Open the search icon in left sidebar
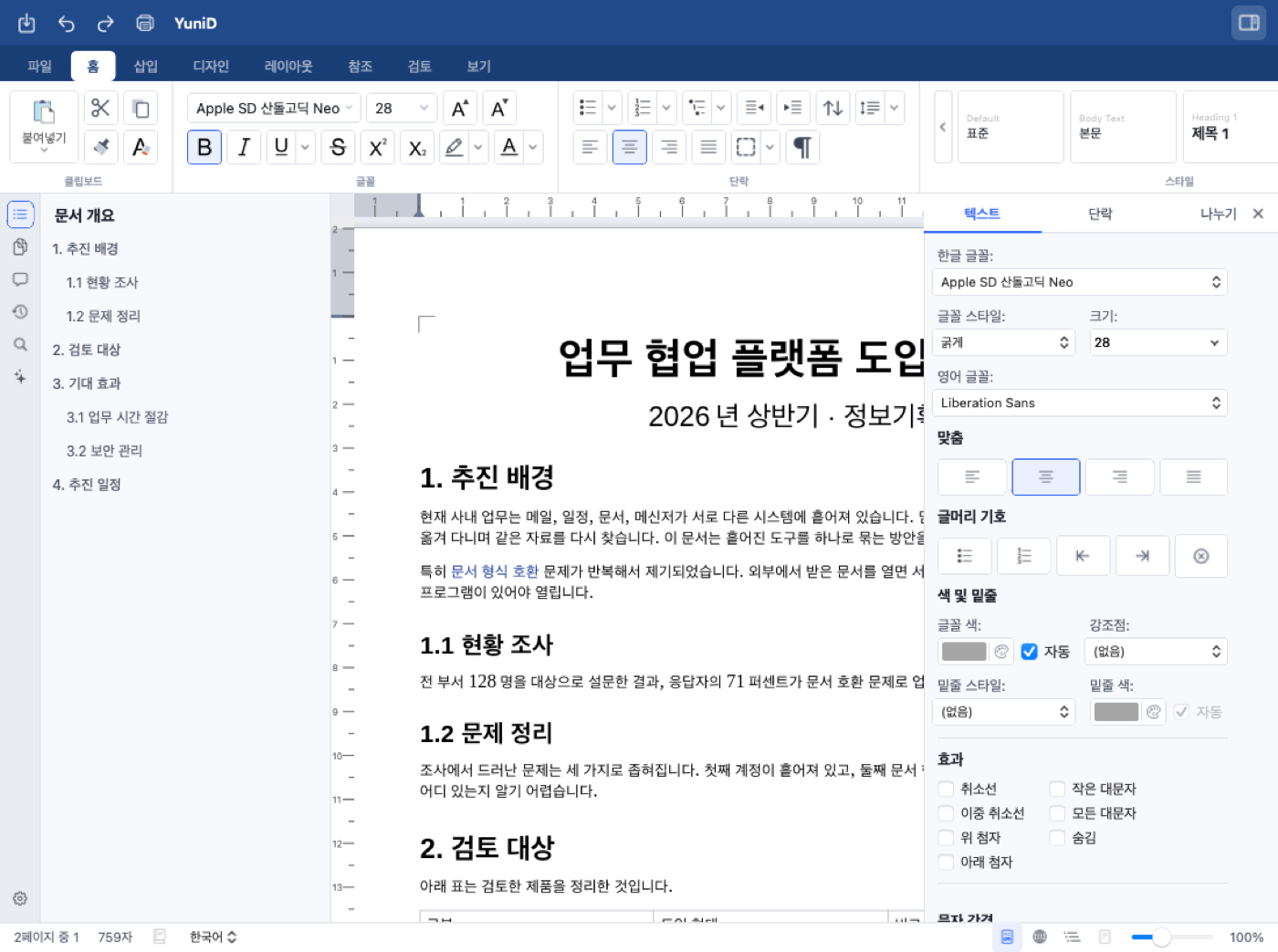 (x=20, y=344)
